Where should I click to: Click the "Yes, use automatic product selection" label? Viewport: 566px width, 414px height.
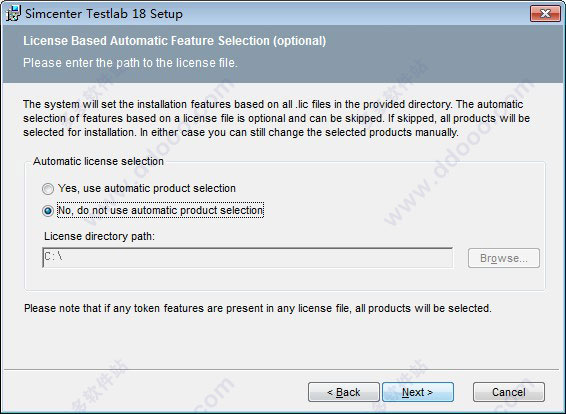coord(147,188)
